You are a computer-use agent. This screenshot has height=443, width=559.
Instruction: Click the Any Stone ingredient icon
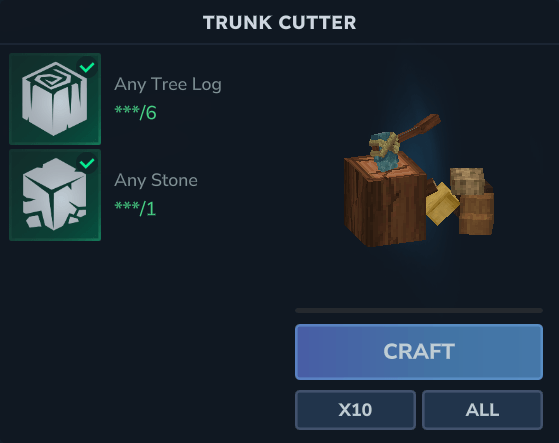pyautogui.click(x=55, y=195)
